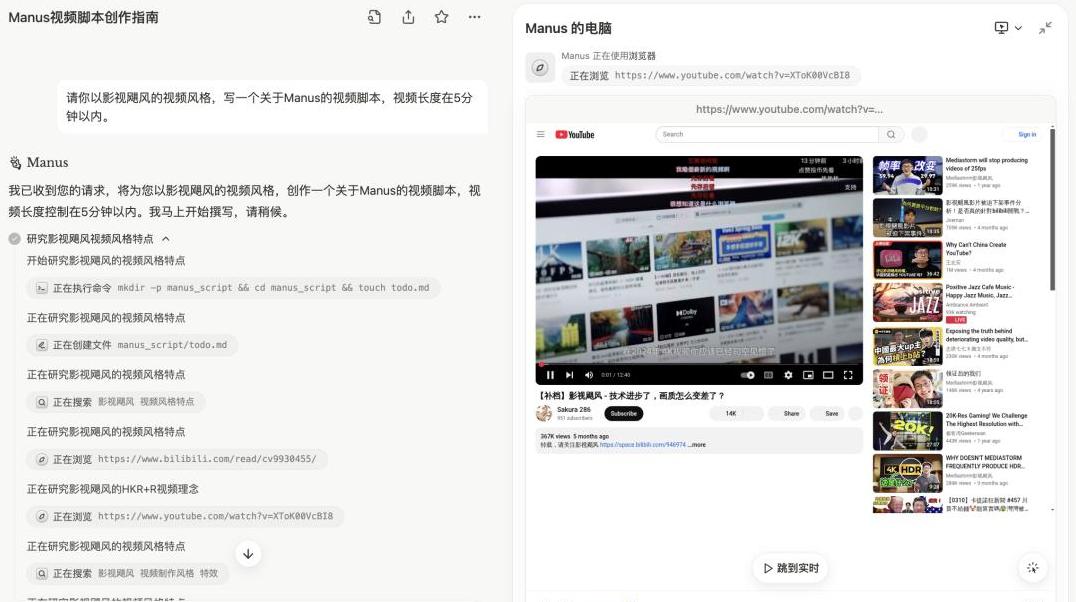Collapse the 研究影视飓风视频风格特点 step
Viewport: 1076px width, 602px height.
pyautogui.click(x=165, y=239)
